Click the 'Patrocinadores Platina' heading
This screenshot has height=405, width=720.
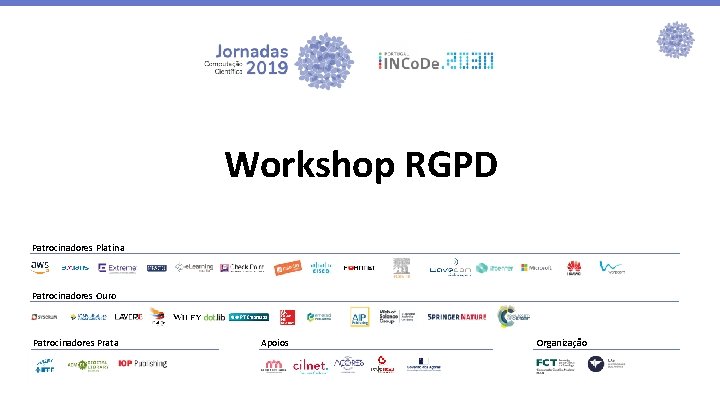[79, 248]
